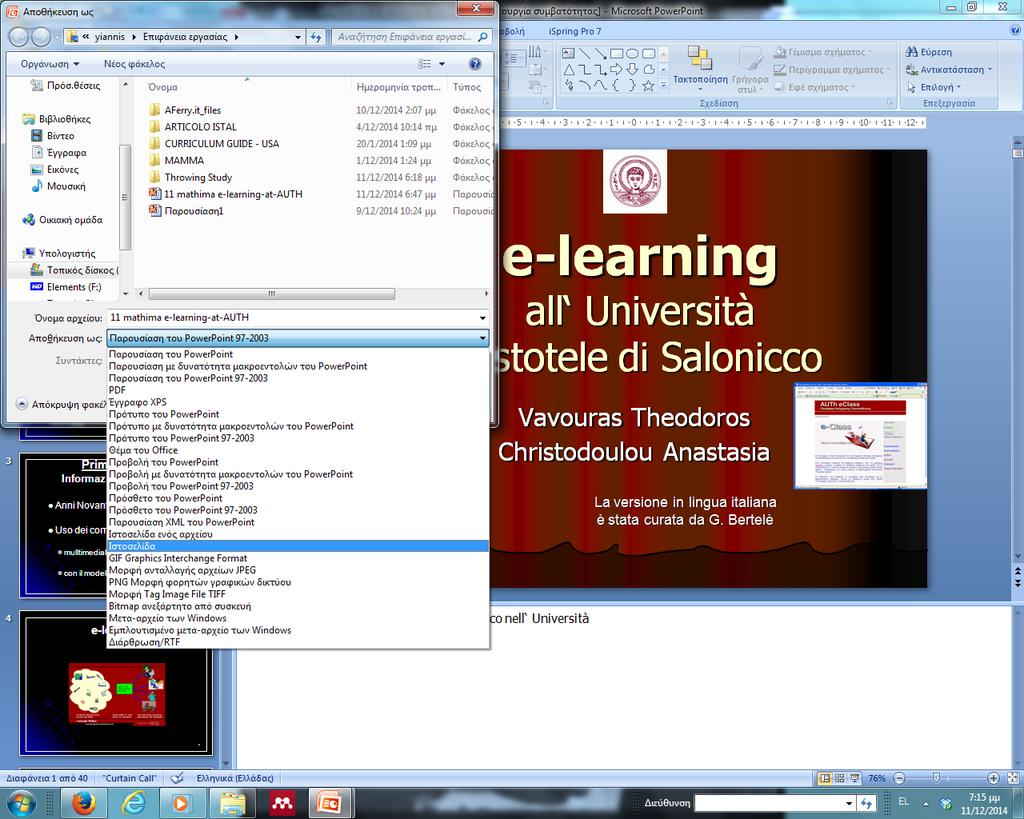Viewport: 1024px width, 819px height.
Task: Launch the media player taskbar icon
Action: pyautogui.click(x=182, y=803)
